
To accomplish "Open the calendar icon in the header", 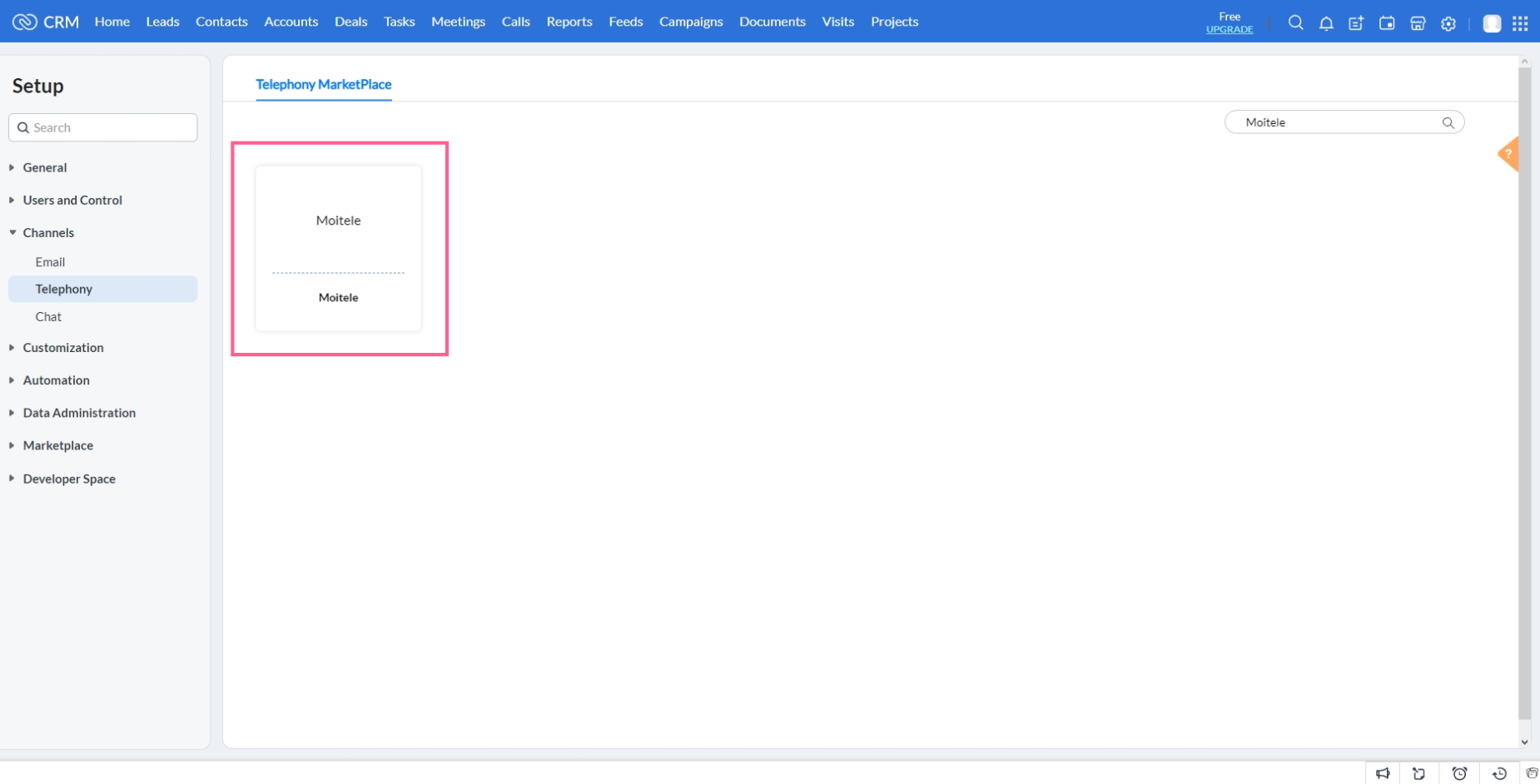I will (1387, 23).
